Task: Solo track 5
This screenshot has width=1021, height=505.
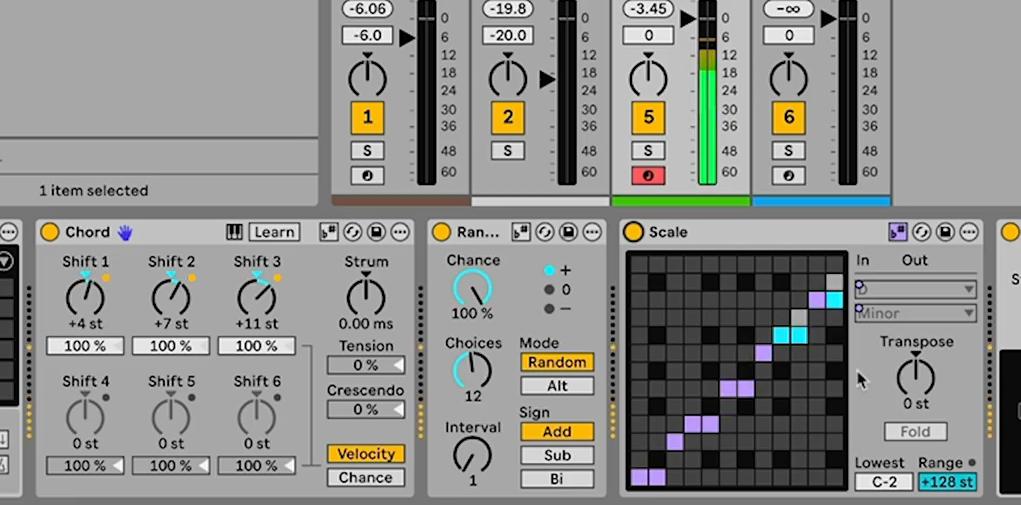Action: 649,151
